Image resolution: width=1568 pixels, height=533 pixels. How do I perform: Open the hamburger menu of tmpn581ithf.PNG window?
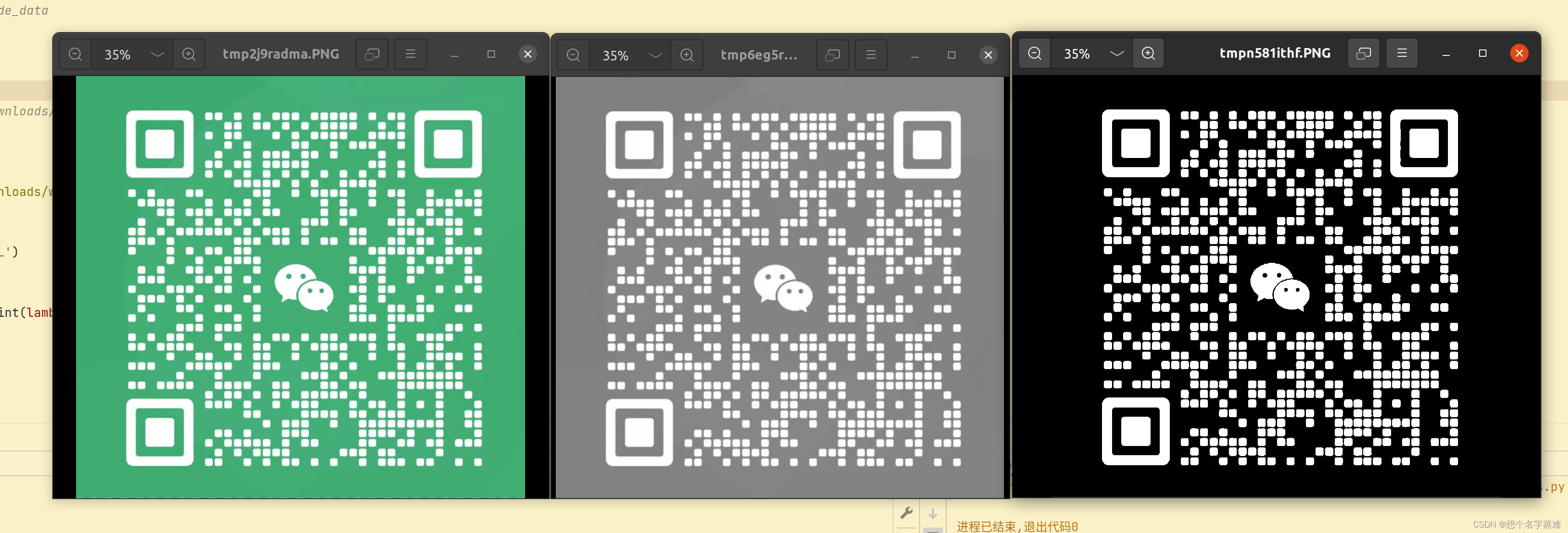[x=1402, y=54]
